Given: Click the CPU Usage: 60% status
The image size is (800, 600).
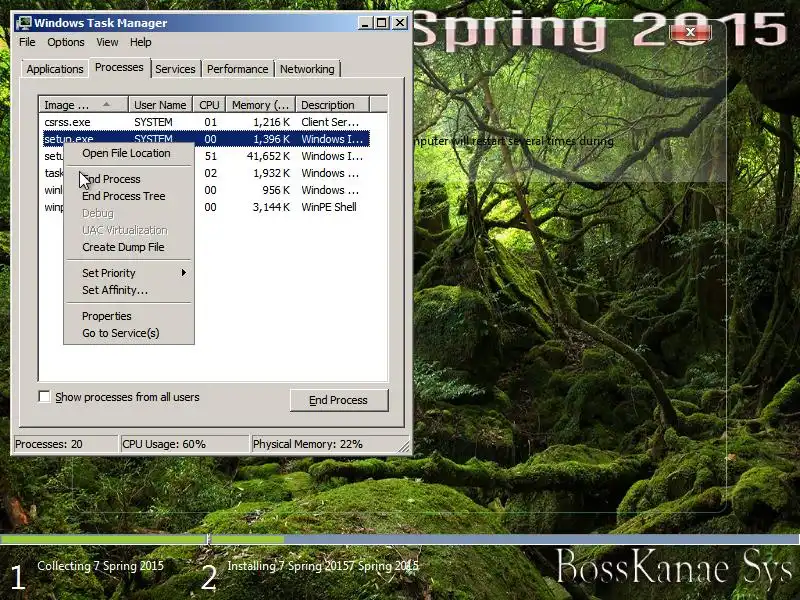Looking at the screenshot, I should point(184,444).
